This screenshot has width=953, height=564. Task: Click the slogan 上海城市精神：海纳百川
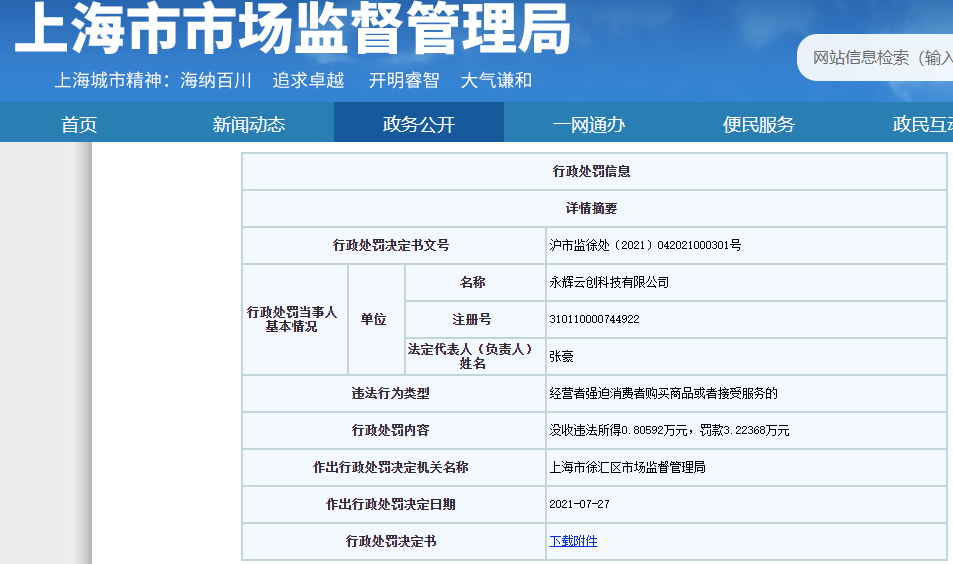pyautogui.click(x=153, y=80)
